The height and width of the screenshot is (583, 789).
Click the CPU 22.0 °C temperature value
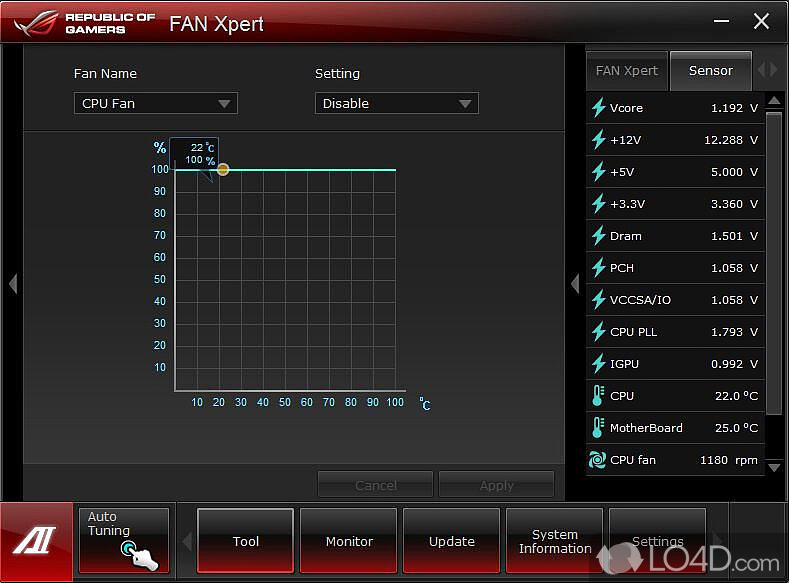click(736, 396)
